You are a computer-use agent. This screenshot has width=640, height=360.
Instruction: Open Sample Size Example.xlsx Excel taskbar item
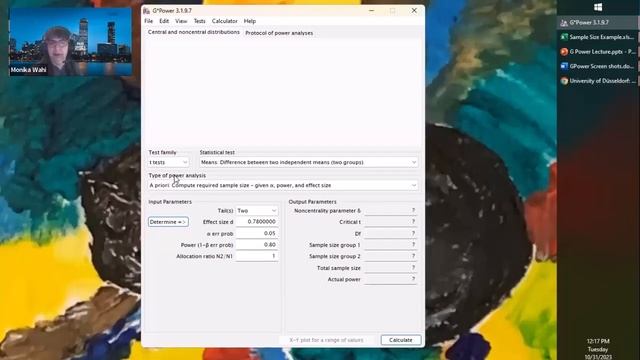point(598,37)
